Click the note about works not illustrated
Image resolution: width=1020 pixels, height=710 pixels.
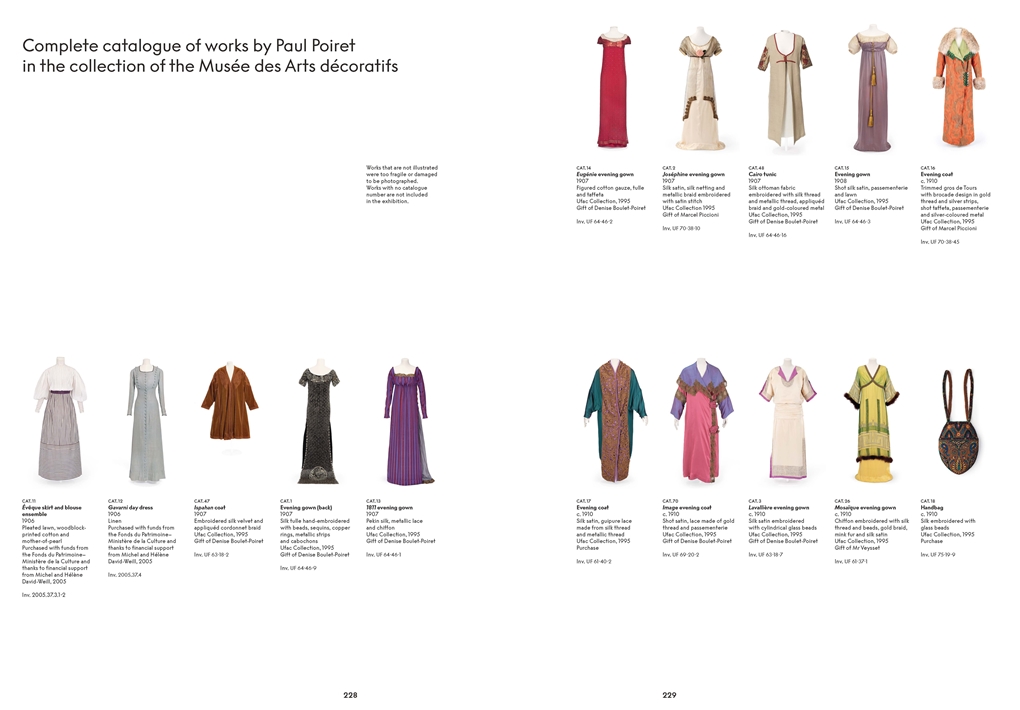click(x=402, y=184)
